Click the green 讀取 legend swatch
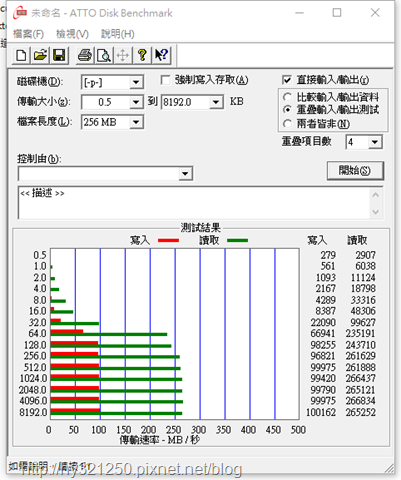Viewport: 401px width, 480px height. pyautogui.click(x=237, y=240)
